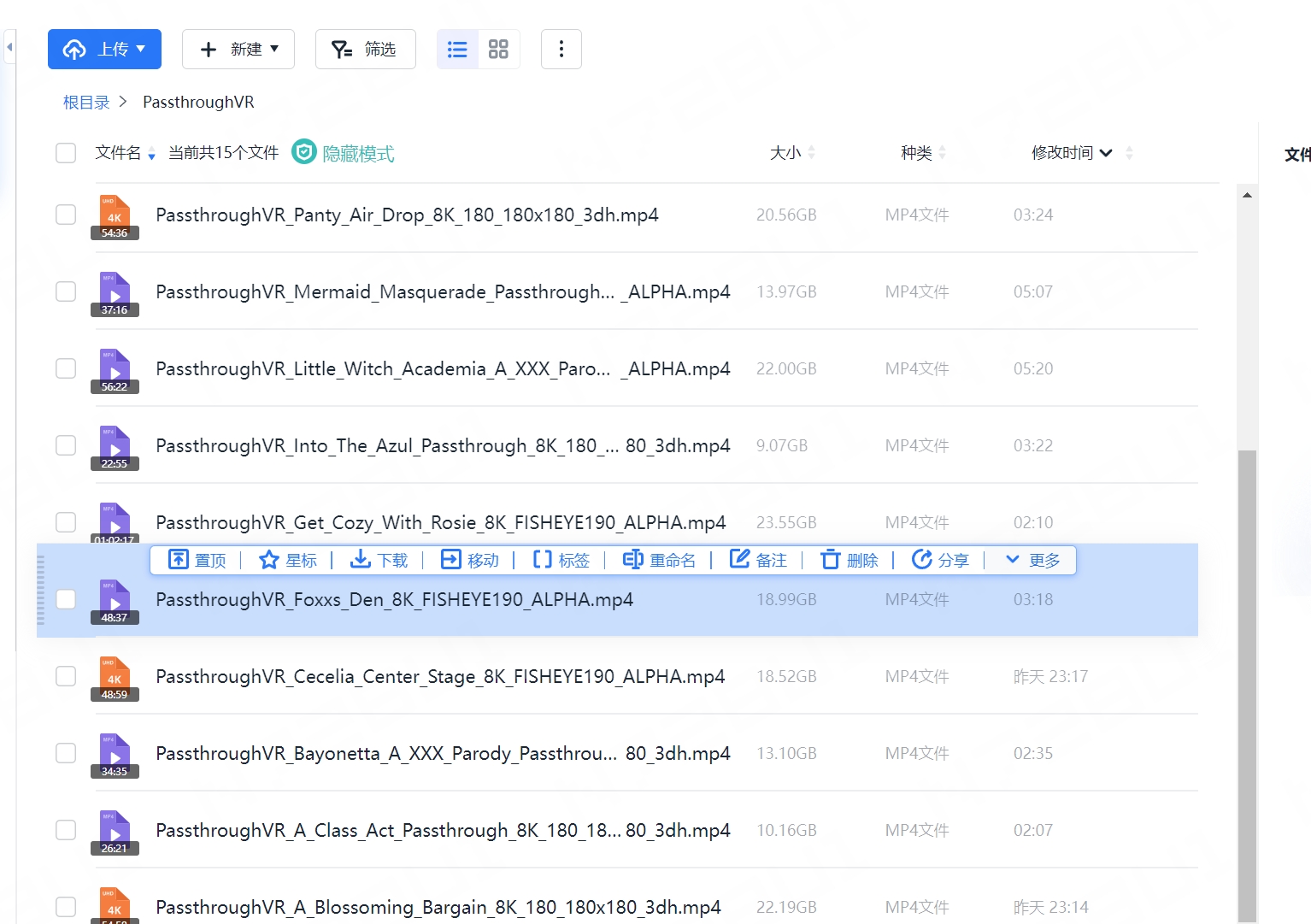This screenshot has width=1311, height=924.
Task: Download the Foxxs_Den file via 下载
Action: (361, 560)
